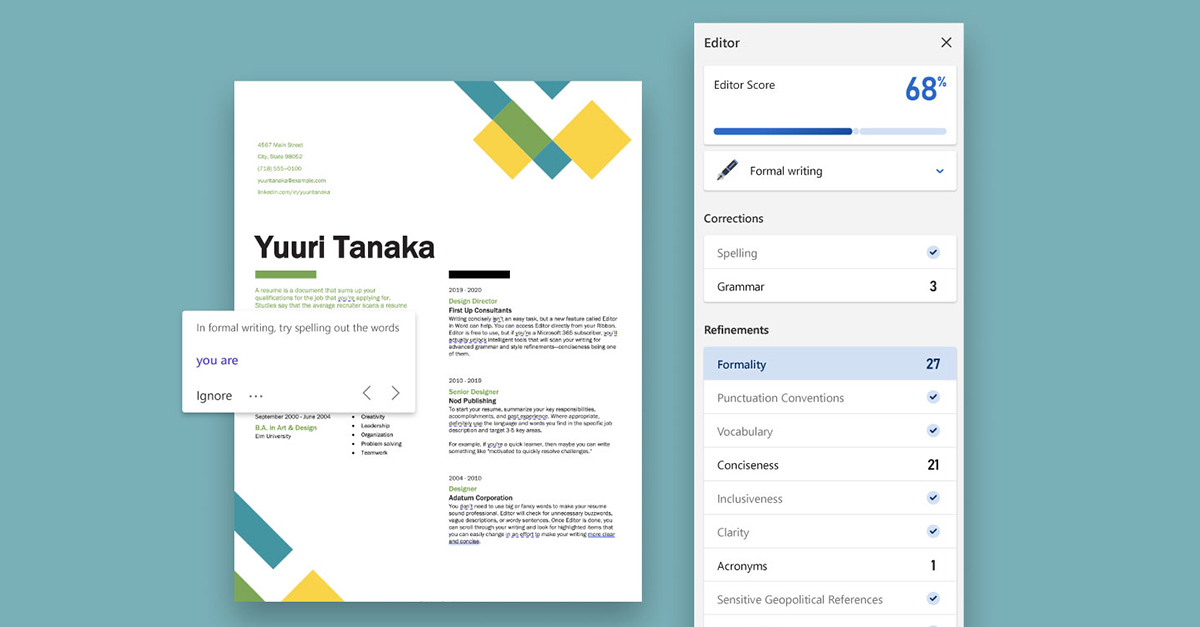The image size is (1200, 627).
Task: Click the 4567 Main Street address line
Action: click(280, 145)
